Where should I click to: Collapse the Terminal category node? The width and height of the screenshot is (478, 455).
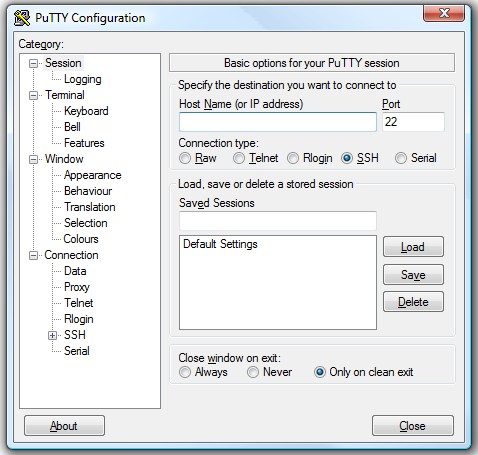(33, 95)
